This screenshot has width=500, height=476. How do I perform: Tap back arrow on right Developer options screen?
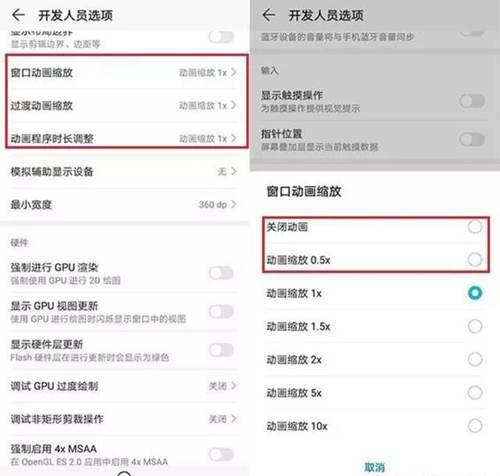269,15
